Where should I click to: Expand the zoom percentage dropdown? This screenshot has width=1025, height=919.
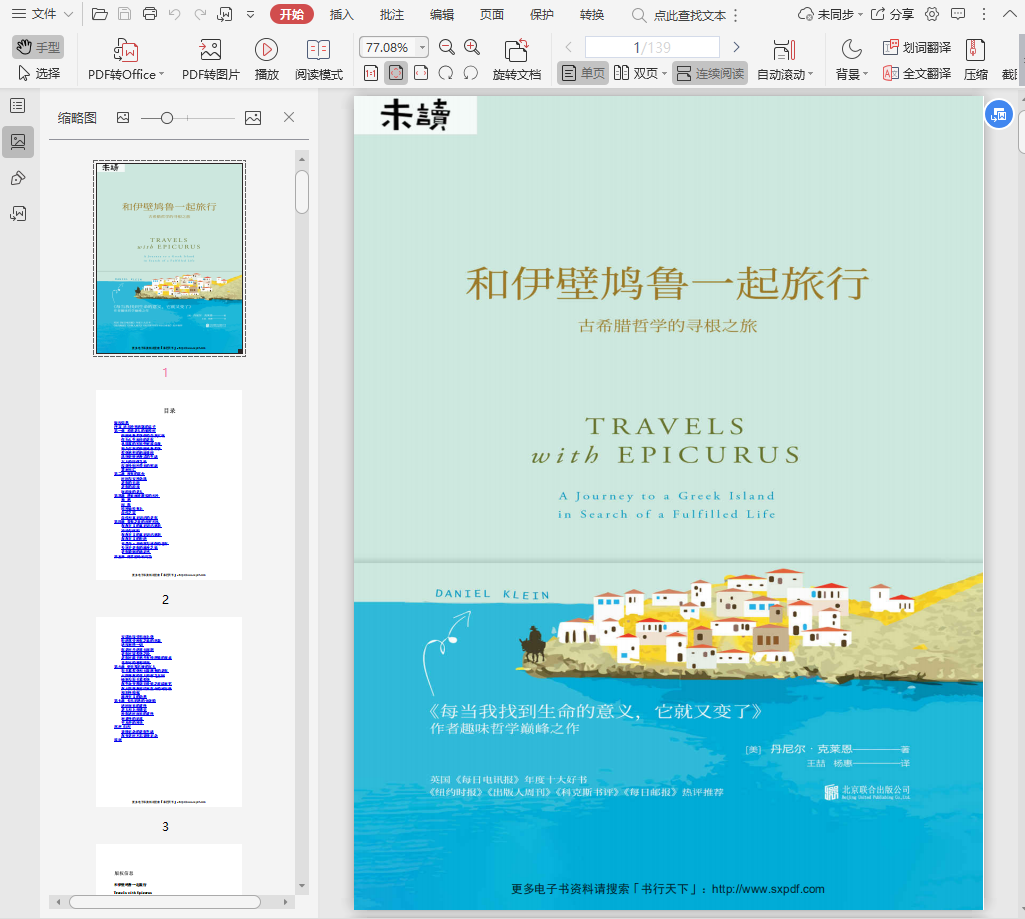[x=422, y=47]
